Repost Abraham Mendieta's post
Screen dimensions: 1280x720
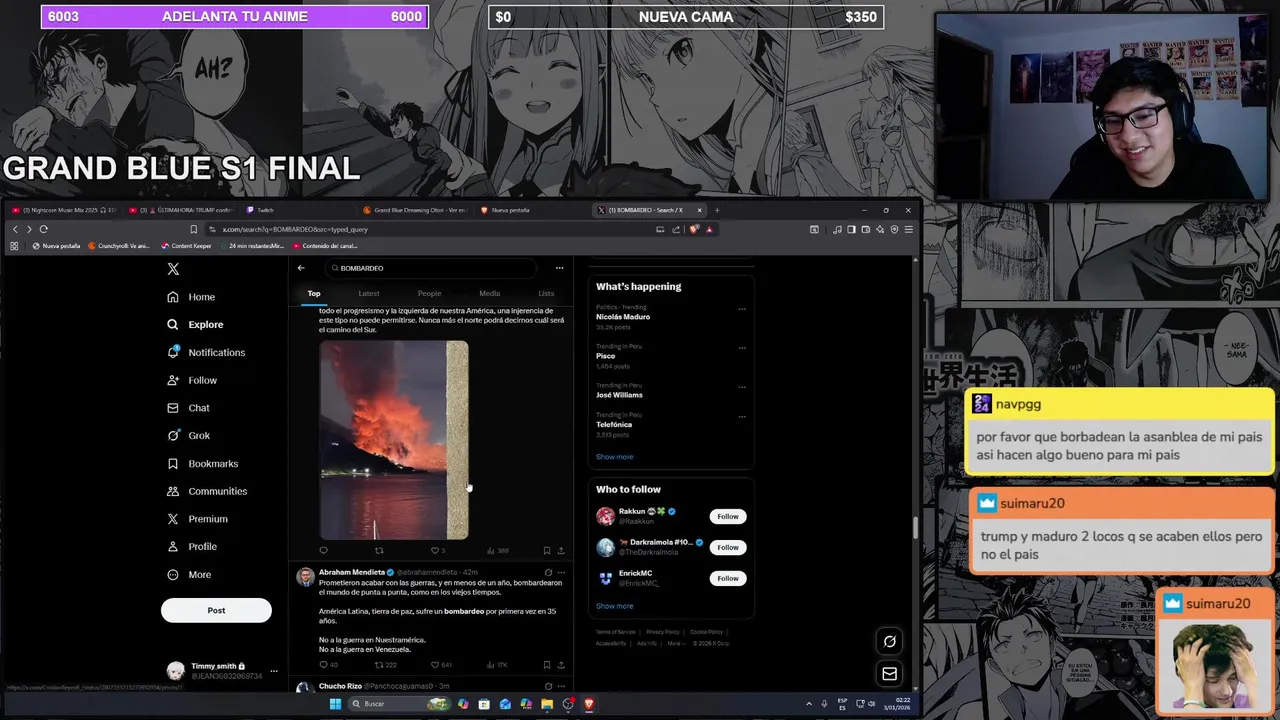(385, 665)
